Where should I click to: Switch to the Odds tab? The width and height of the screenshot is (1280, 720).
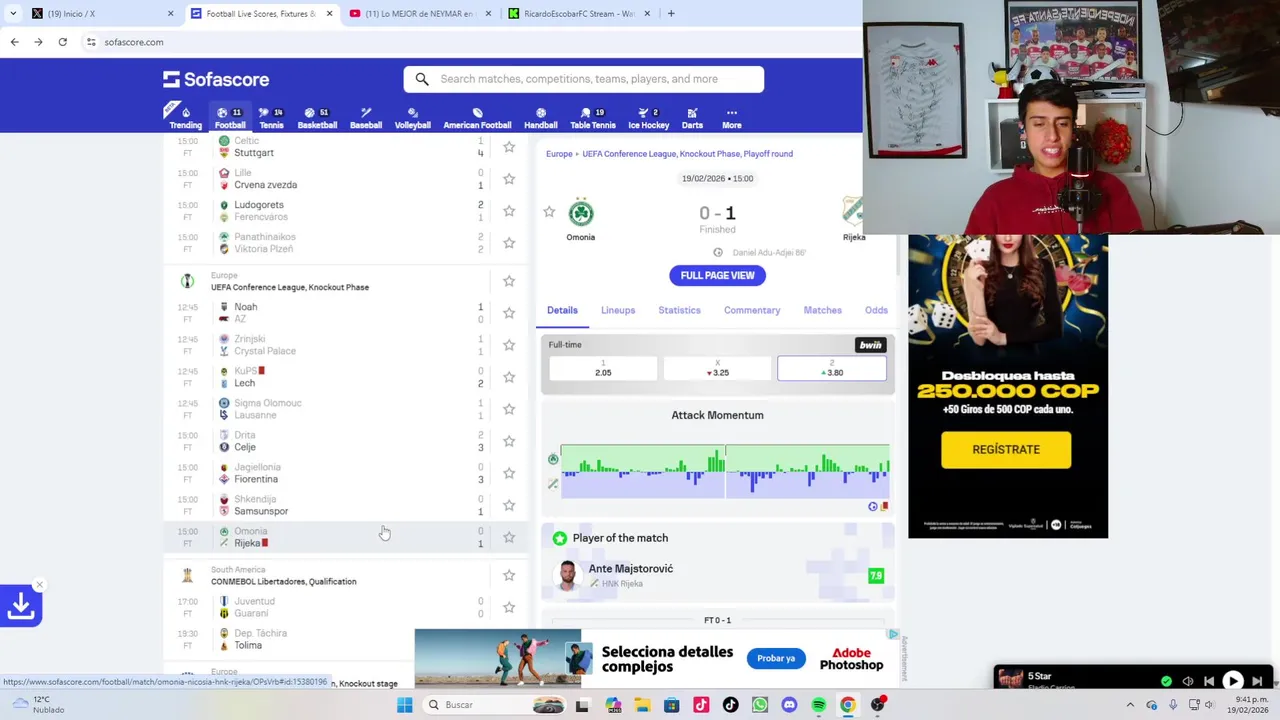pyautogui.click(x=876, y=310)
